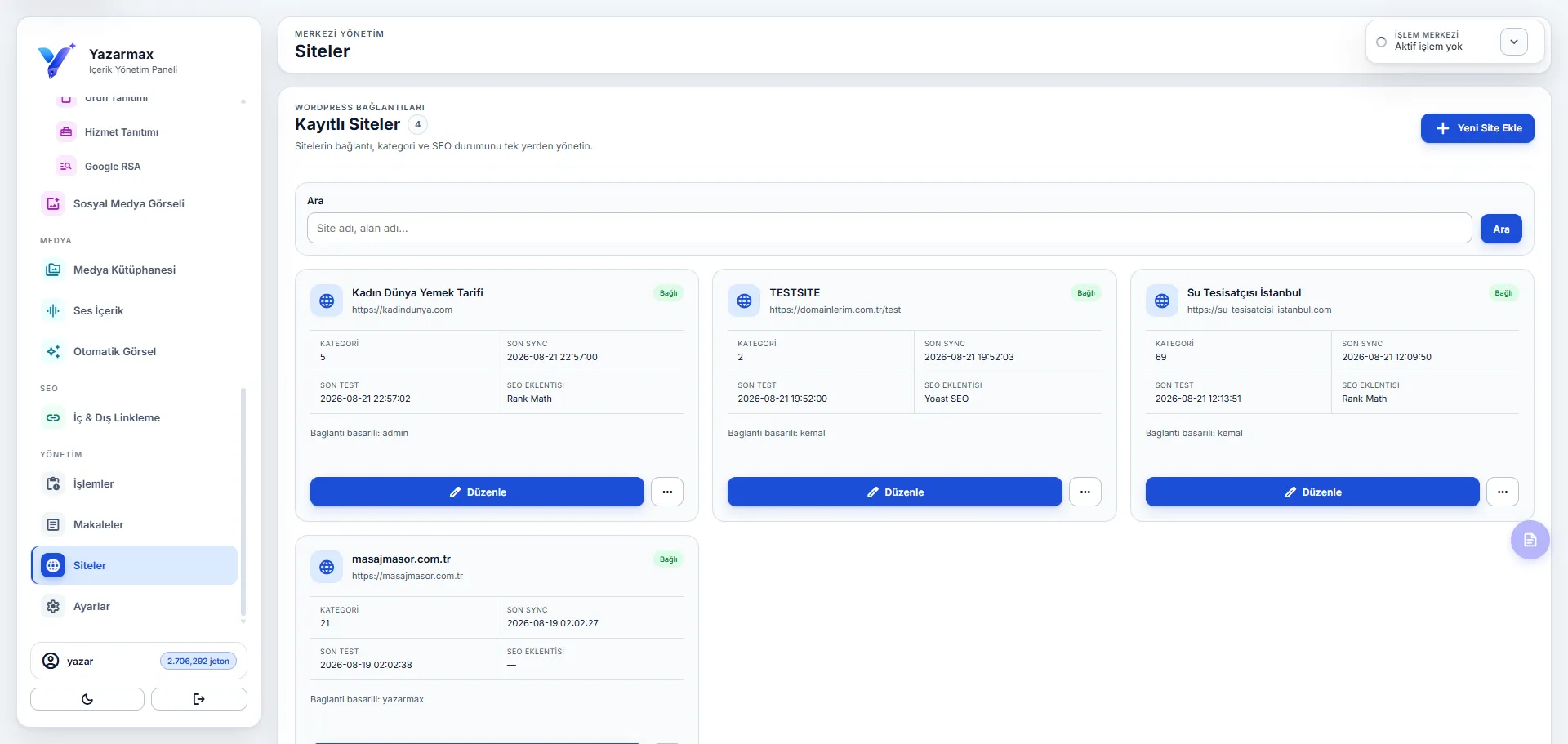Screen dimensions: 1568x744
Task: Click the Makaleler document icon
Action: pos(53,524)
